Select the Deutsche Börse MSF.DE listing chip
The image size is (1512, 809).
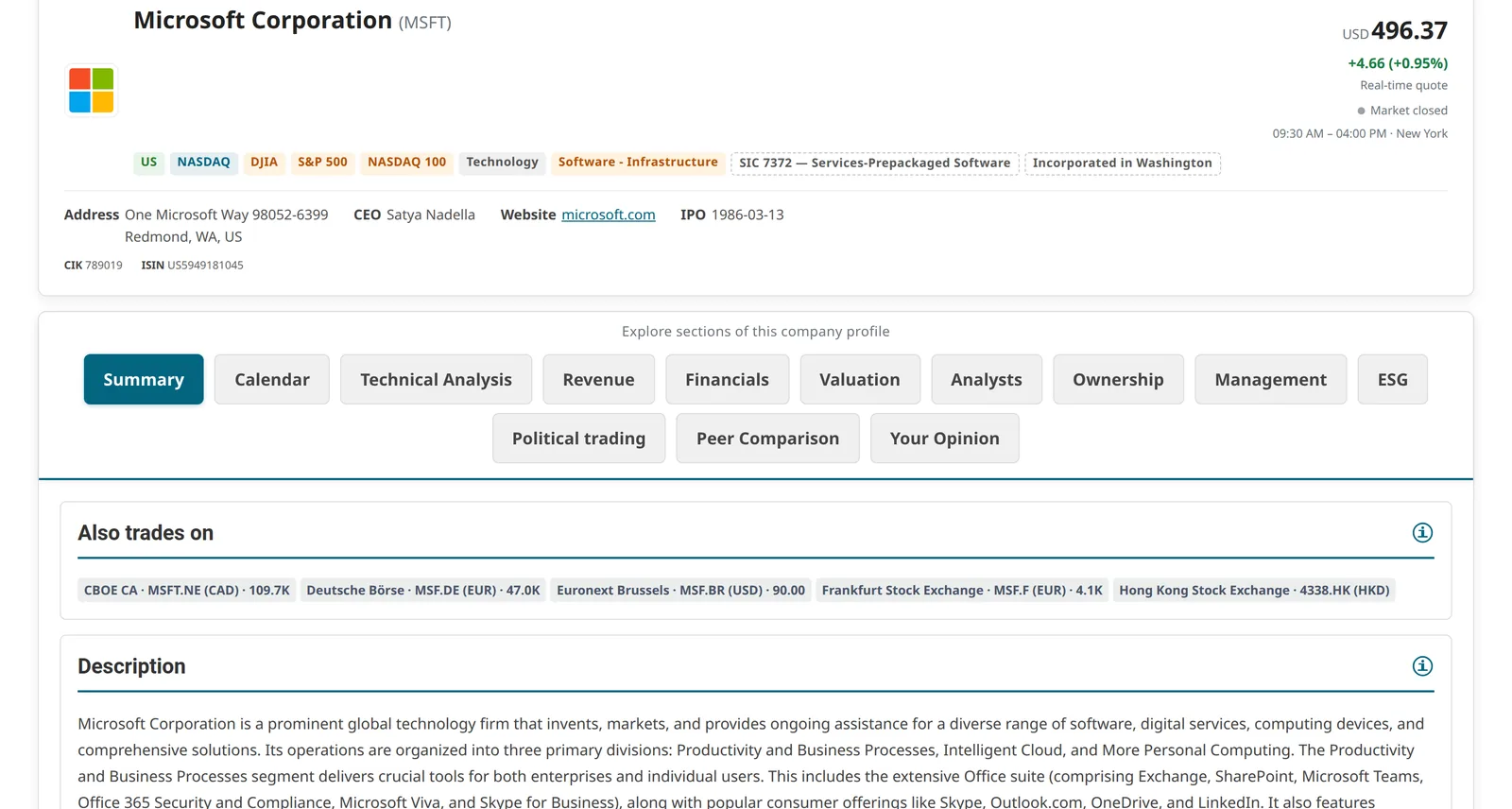[x=423, y=591]
